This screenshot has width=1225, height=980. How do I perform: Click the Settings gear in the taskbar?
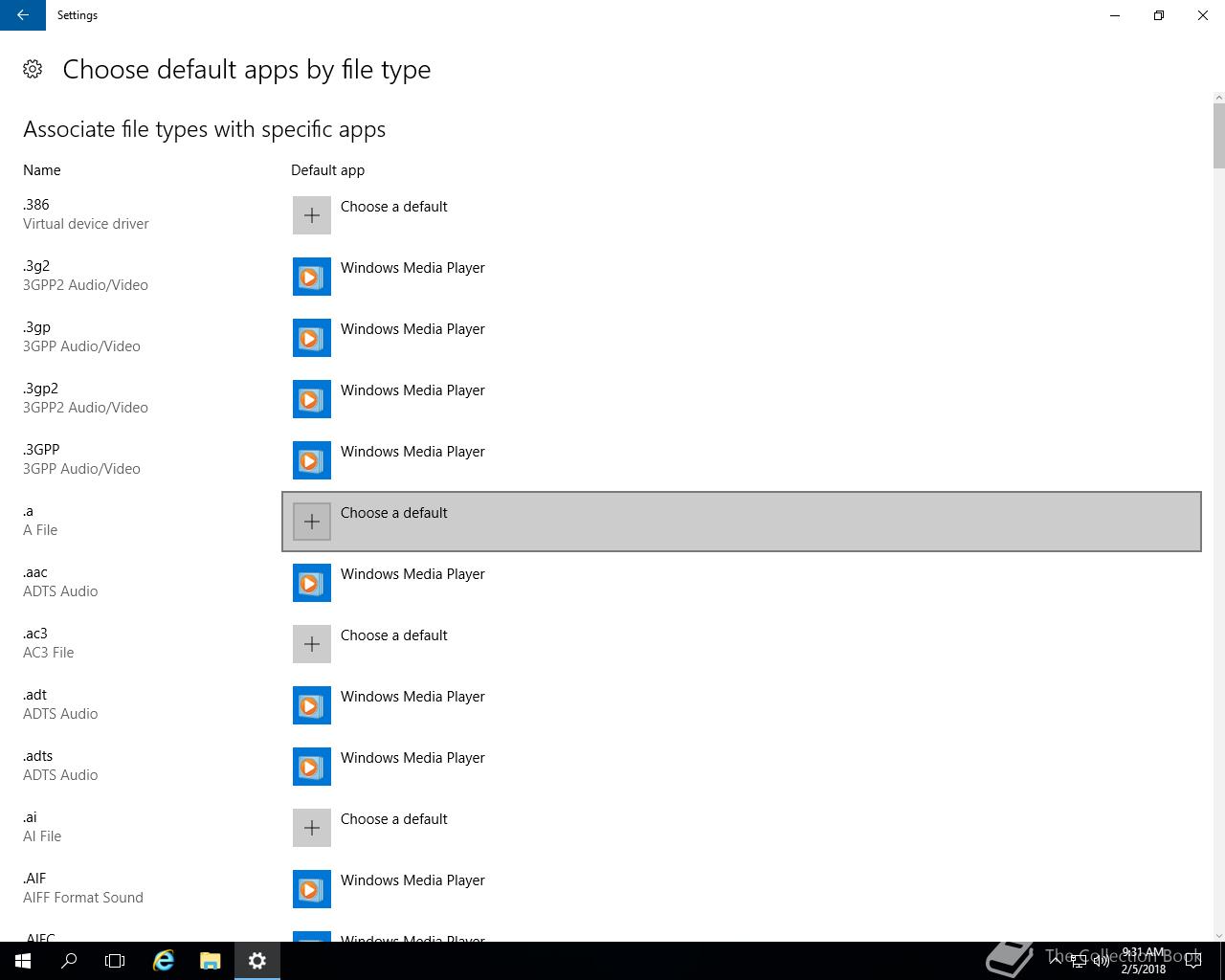(256, 961)
